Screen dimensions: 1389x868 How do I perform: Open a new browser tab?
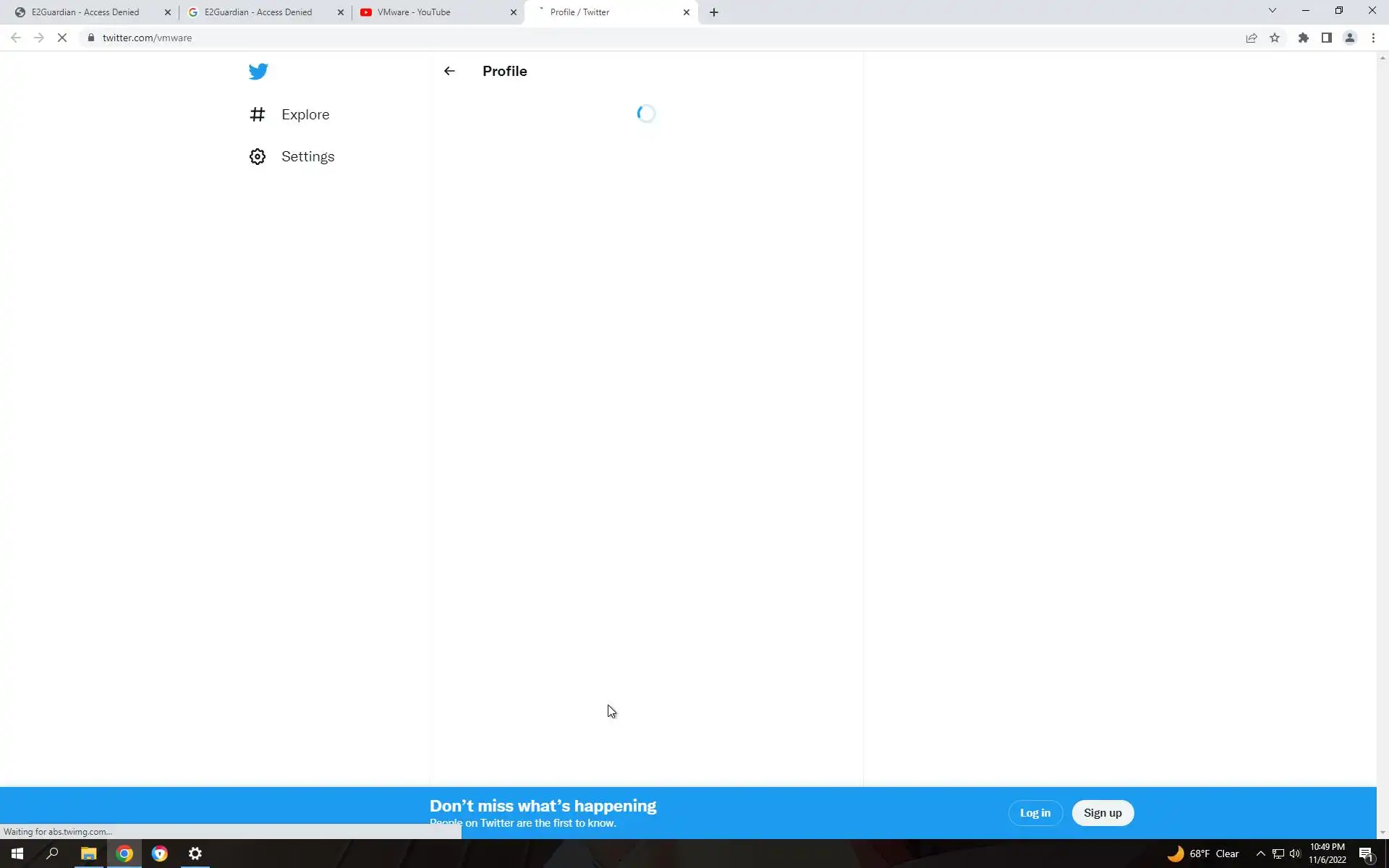[714, 12]
